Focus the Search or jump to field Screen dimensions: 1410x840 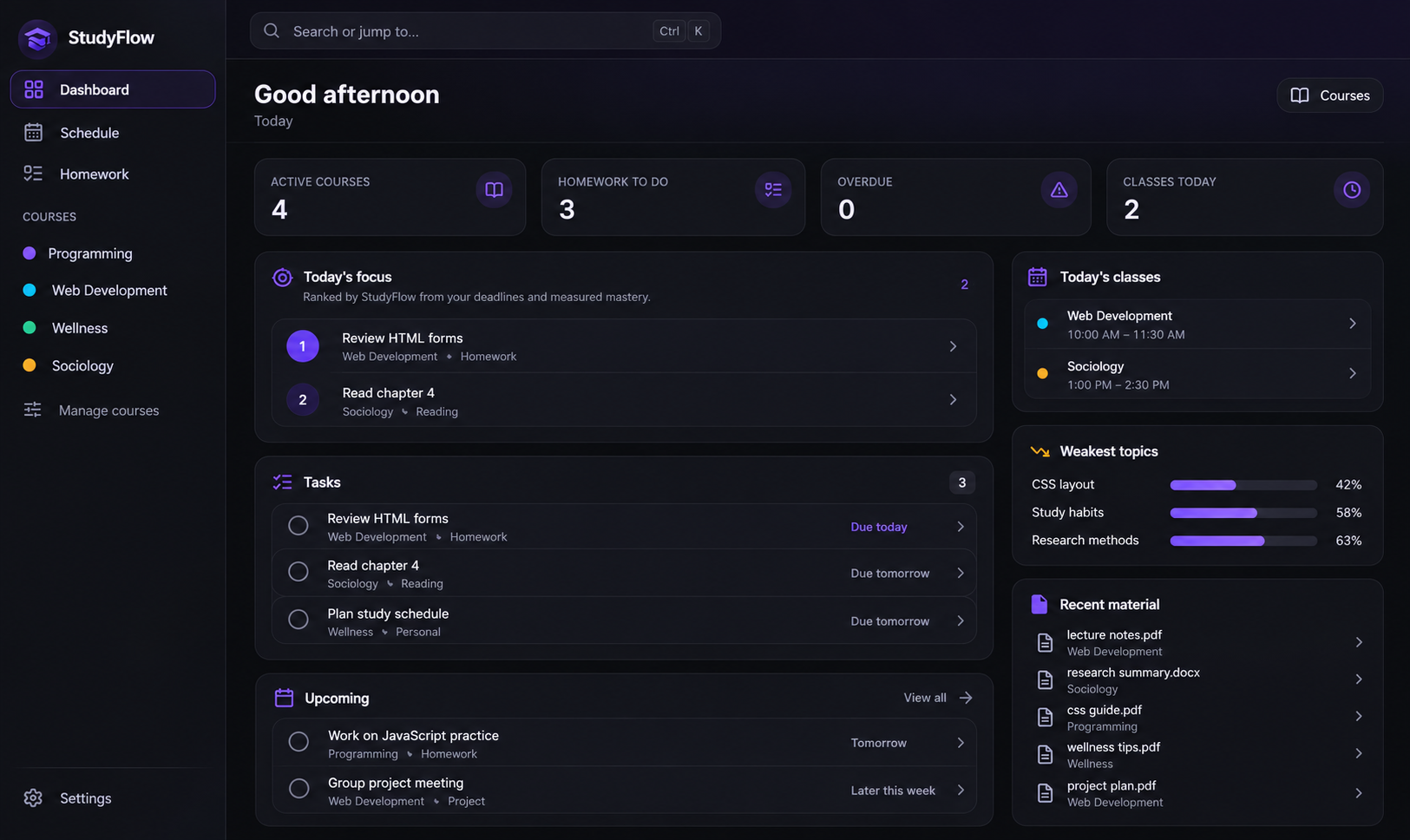coord(485,31)
